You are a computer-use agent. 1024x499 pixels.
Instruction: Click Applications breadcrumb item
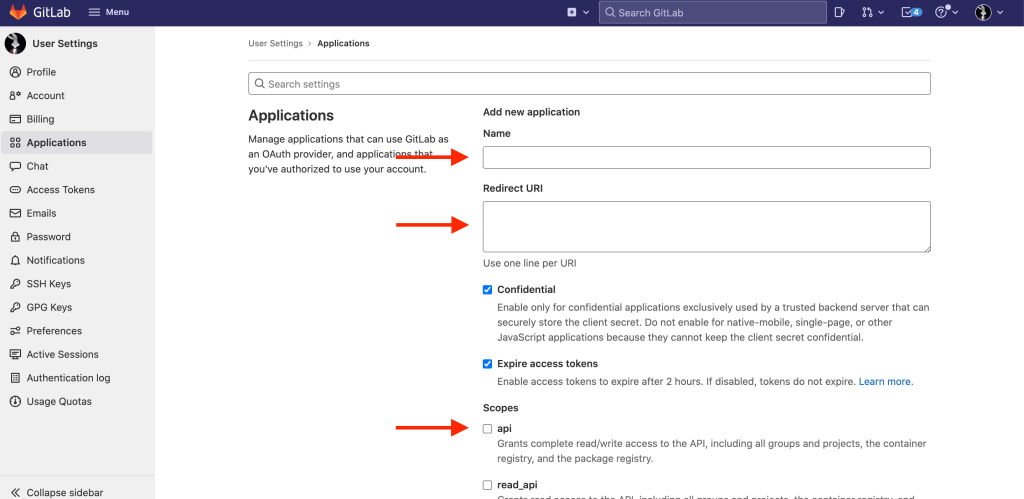pos(344,43)
